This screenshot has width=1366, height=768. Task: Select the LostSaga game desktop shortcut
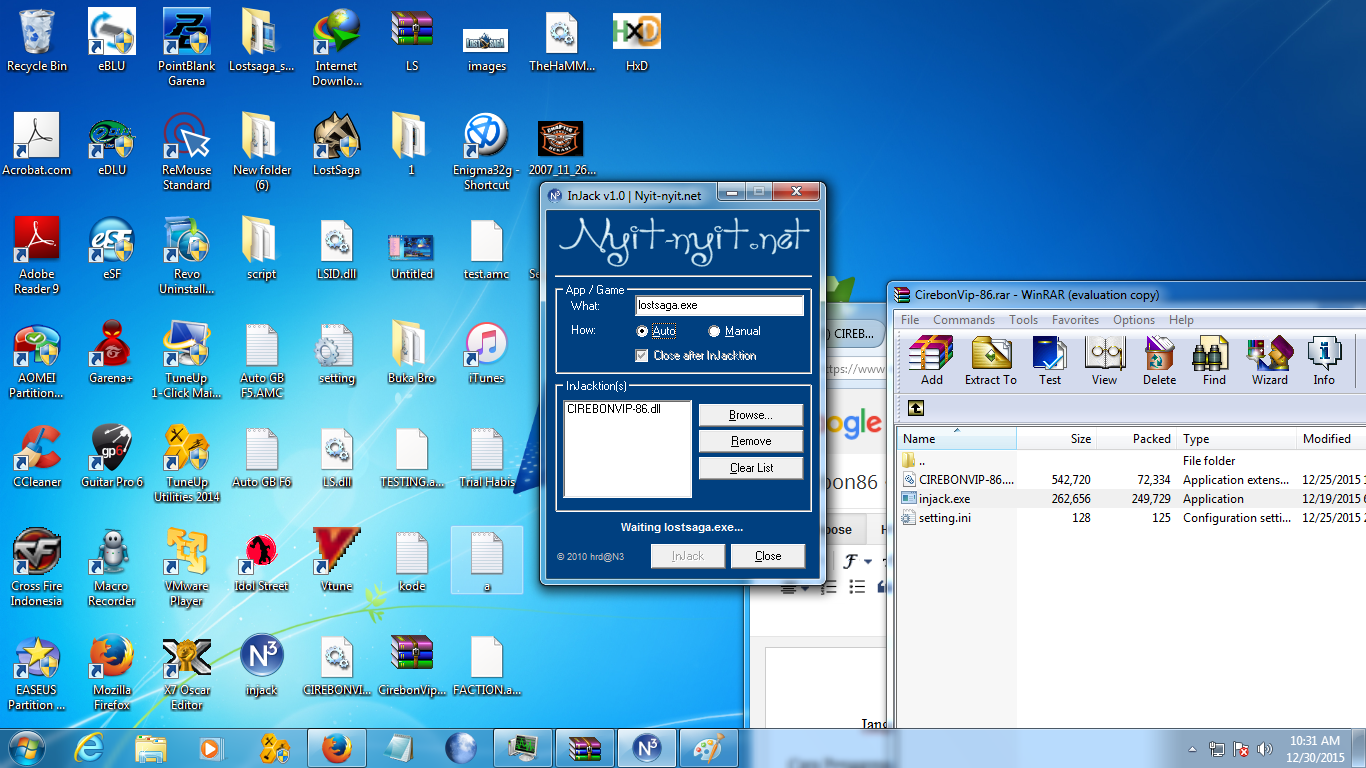coord(337,144)
